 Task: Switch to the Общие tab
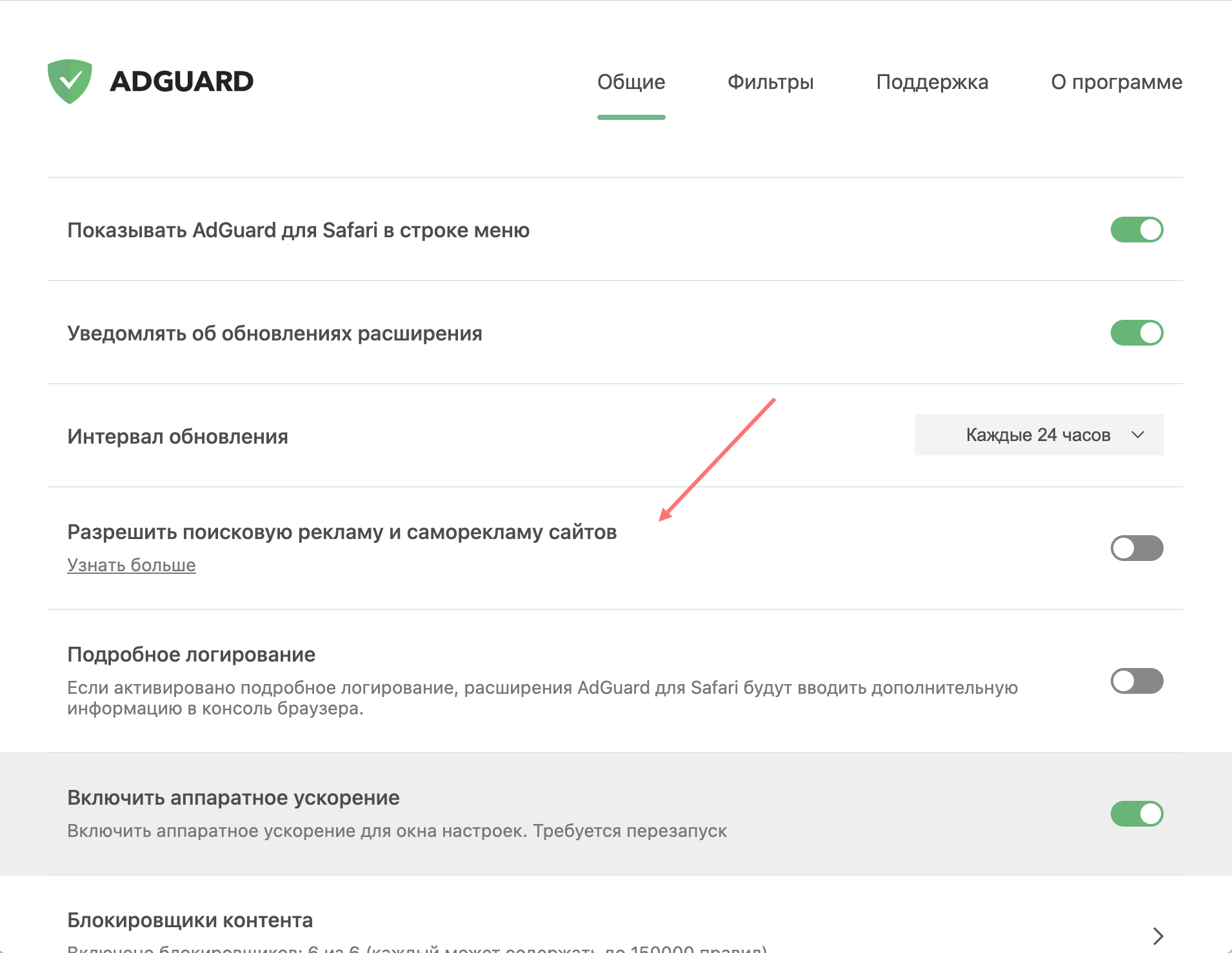coord(631,83)
